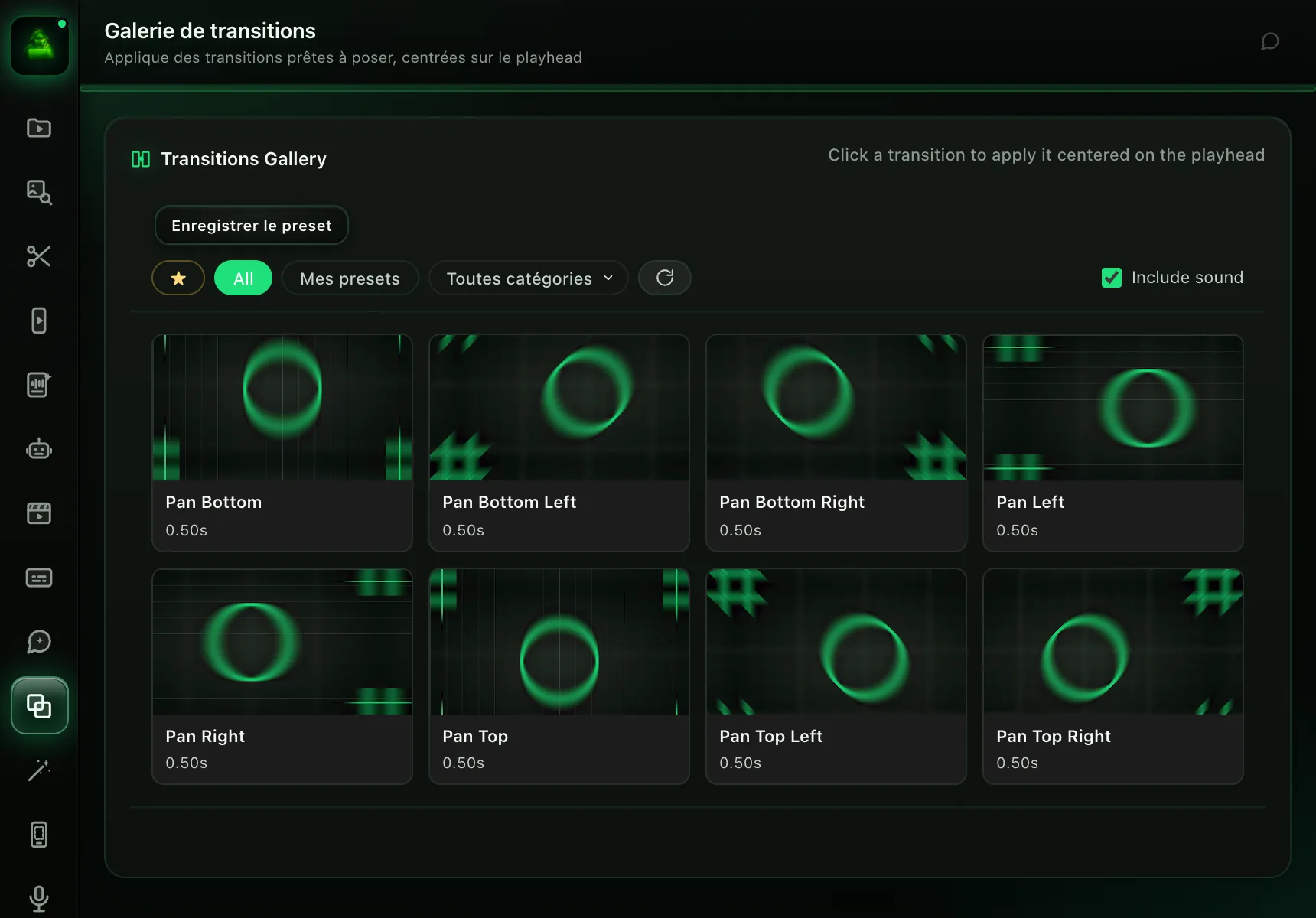Open the media folder sidebar icon
This screenshot has height=918, width=1316.
pos(39,128)
